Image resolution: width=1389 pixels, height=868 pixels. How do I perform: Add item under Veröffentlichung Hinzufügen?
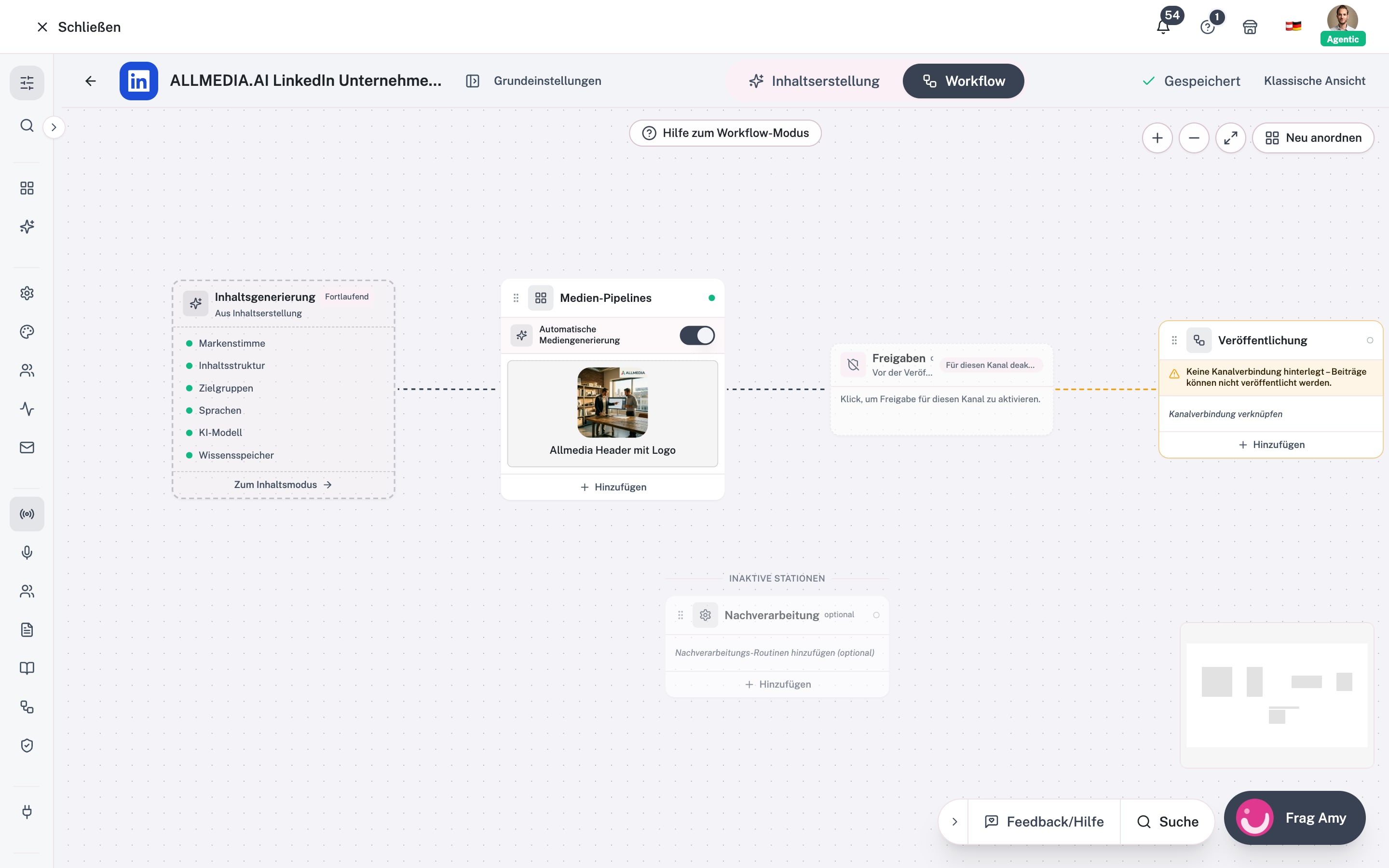click(1271, 444)
